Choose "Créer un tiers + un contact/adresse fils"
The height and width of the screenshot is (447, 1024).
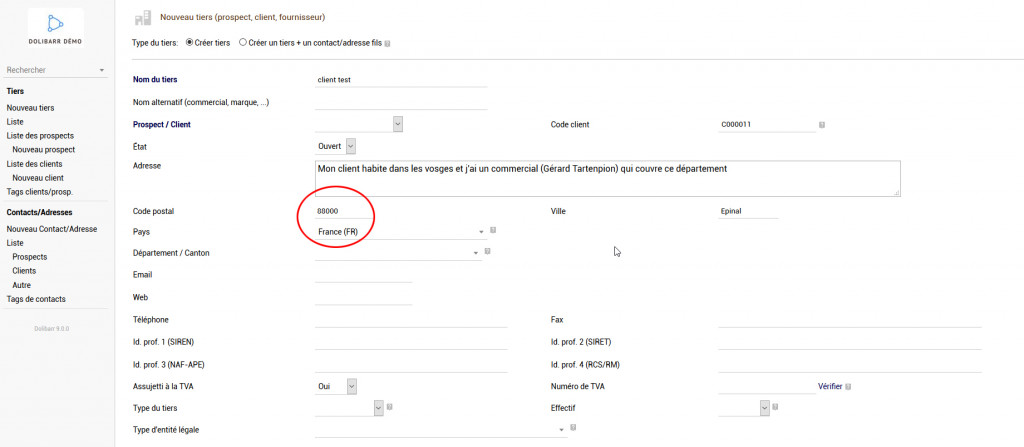(x=243, y=43)
